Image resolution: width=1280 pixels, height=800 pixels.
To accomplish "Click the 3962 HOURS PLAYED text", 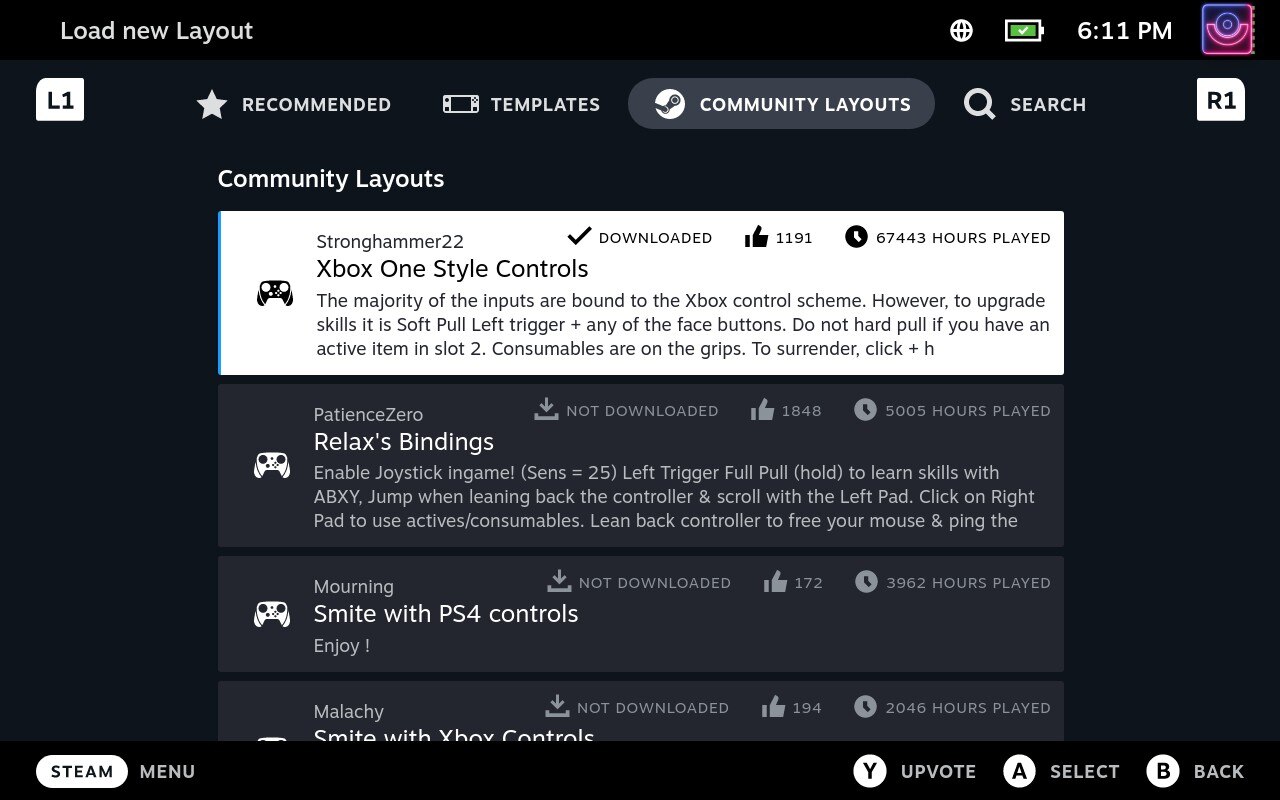I will click(968, 583).
